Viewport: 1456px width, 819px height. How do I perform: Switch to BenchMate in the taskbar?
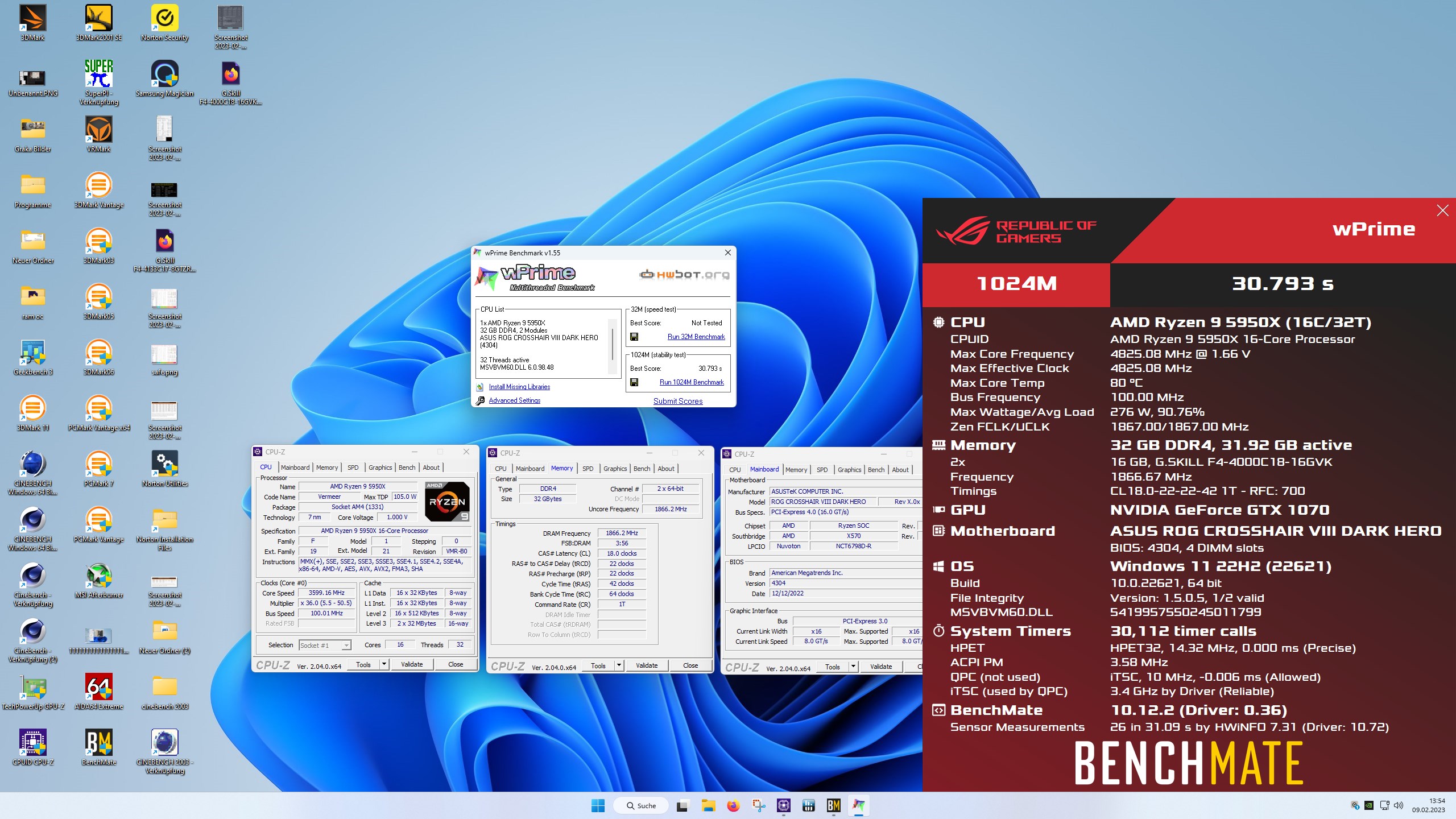point(834,805)
